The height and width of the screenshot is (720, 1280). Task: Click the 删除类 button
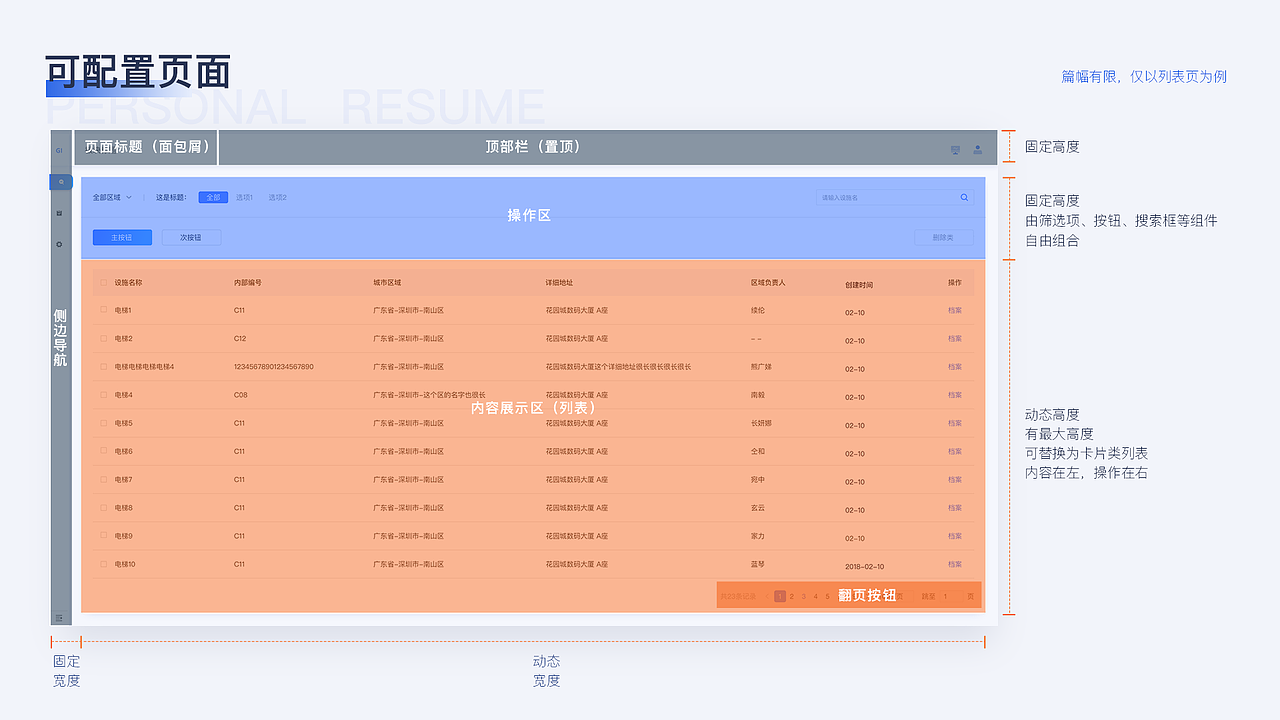[943, 238]
